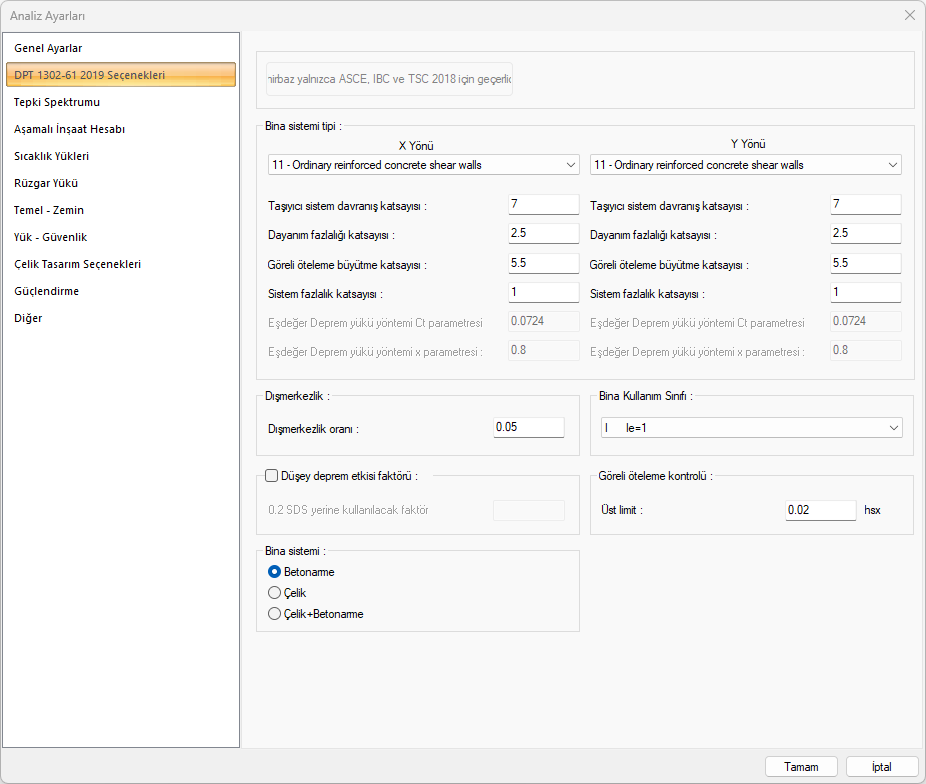Viewport: 926px width, 784px height.
Task: Go to Aşamalı İnşaat Hesabı settings
Action: pyautogui.click(x=69, y=129)
